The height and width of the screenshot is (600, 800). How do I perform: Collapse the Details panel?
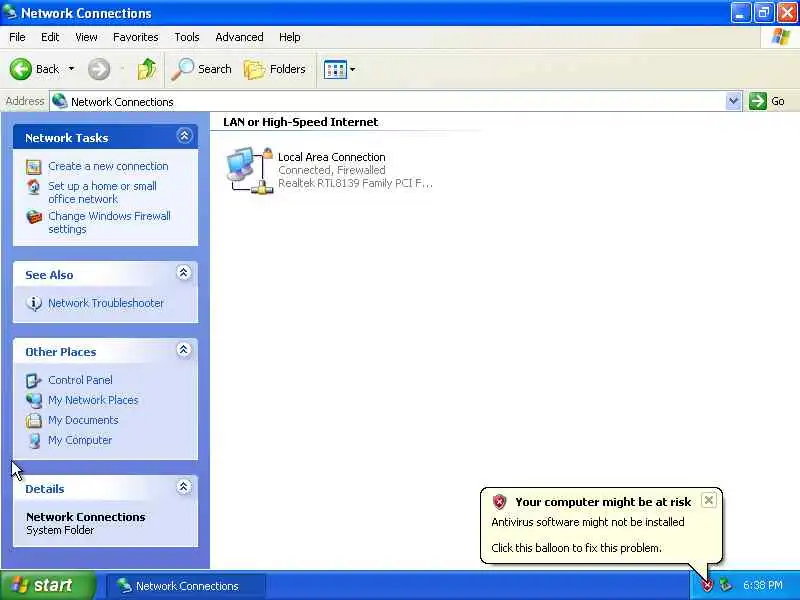pyautogui.click(x=184, y=487)
